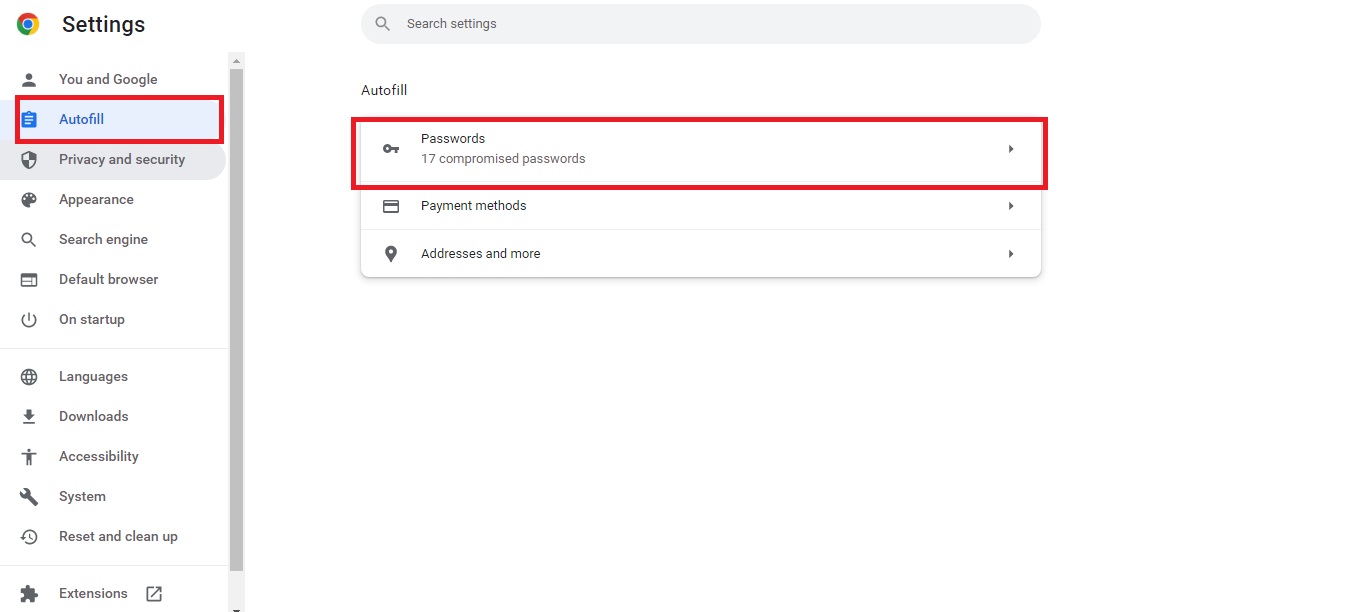Click the Privacy and security shield icon
This screenshot has height=612, width=1361.
(30, 158)
